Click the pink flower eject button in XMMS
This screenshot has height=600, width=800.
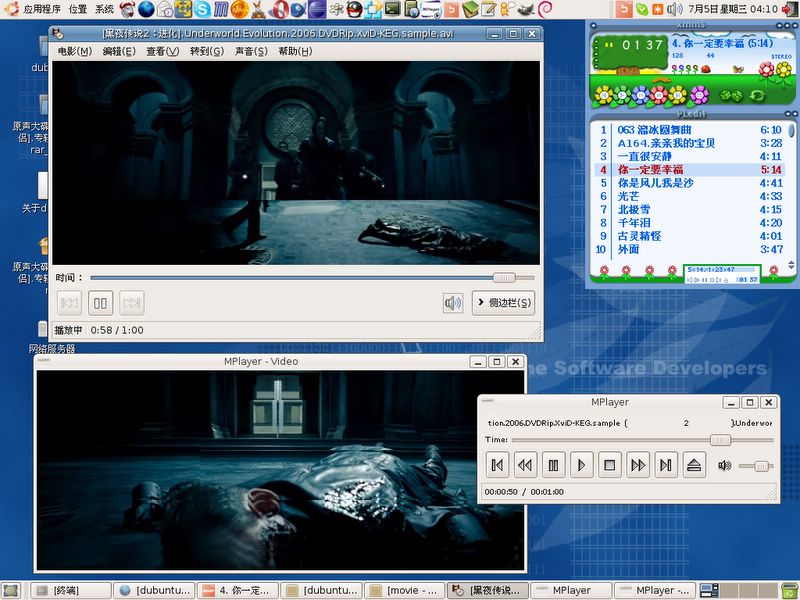(x=699, y=95)
